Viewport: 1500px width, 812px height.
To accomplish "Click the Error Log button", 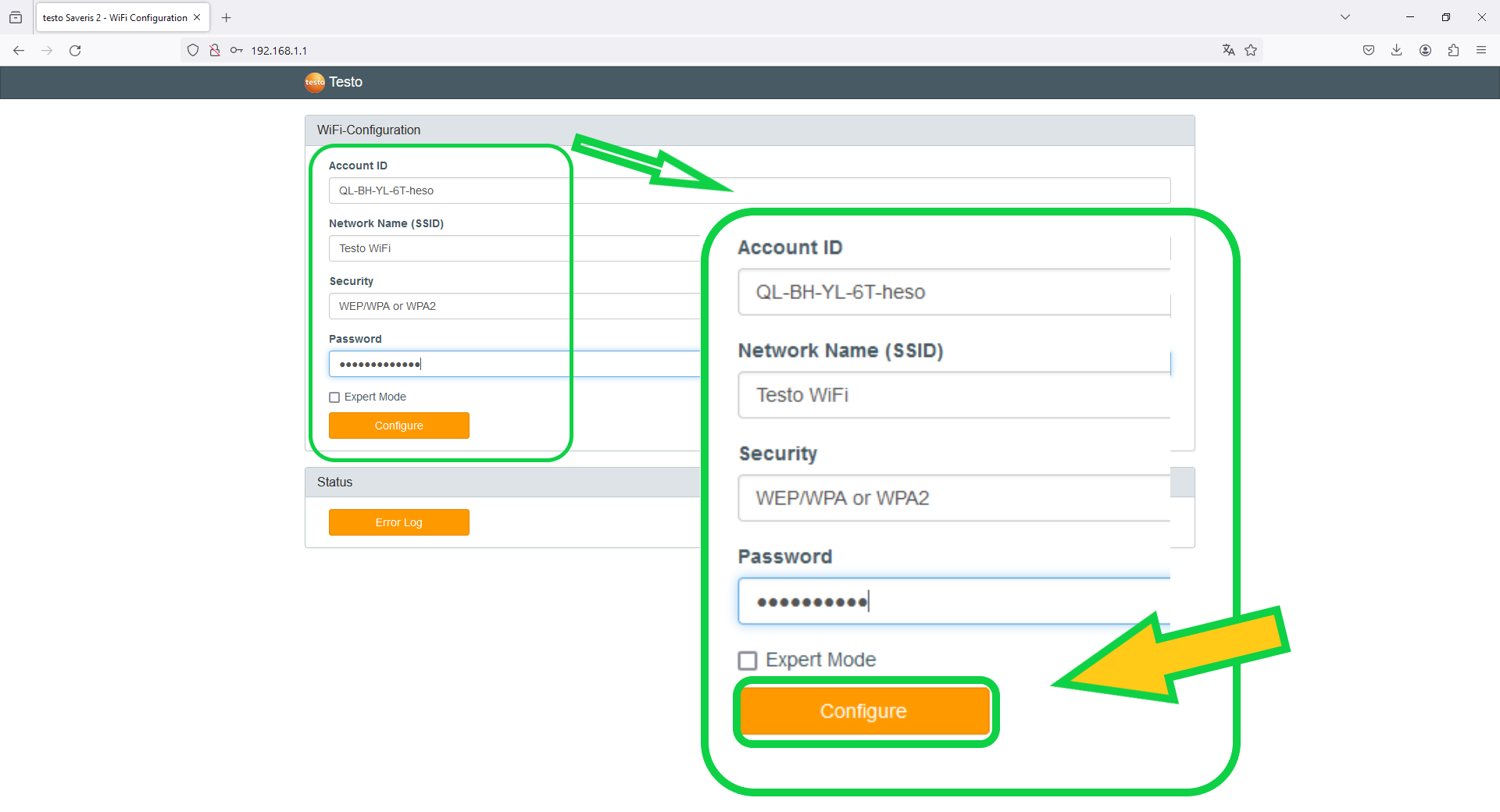I will pyautogui.click(x=398, y=522).
